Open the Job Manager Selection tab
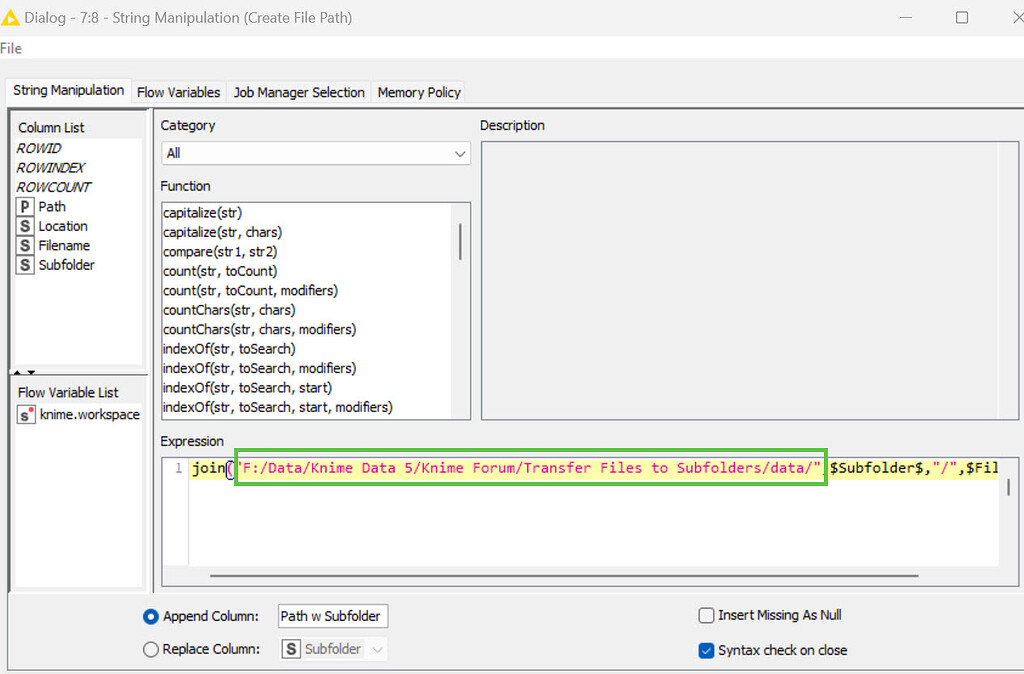Screen dimensions: 1024x674 298,91
